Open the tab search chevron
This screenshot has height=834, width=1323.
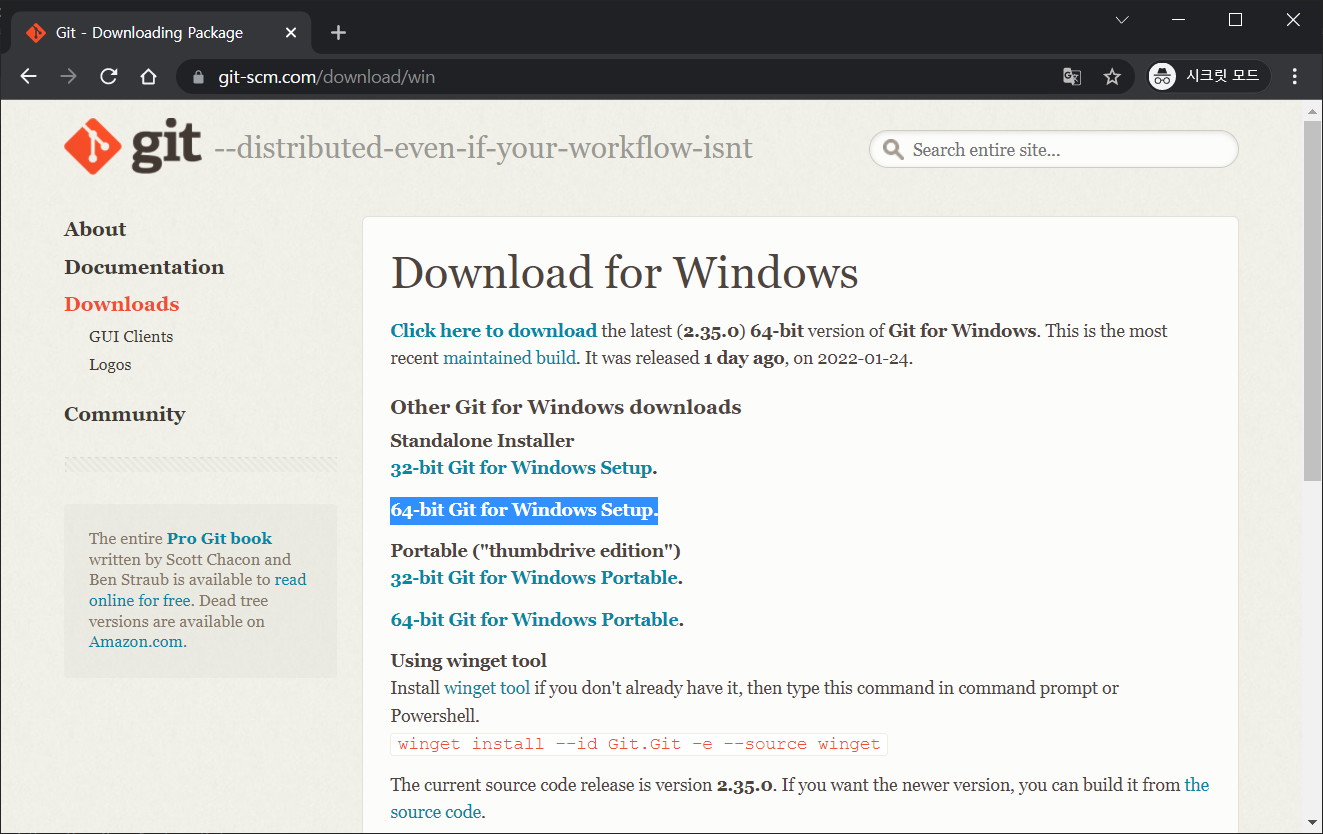1122,20
